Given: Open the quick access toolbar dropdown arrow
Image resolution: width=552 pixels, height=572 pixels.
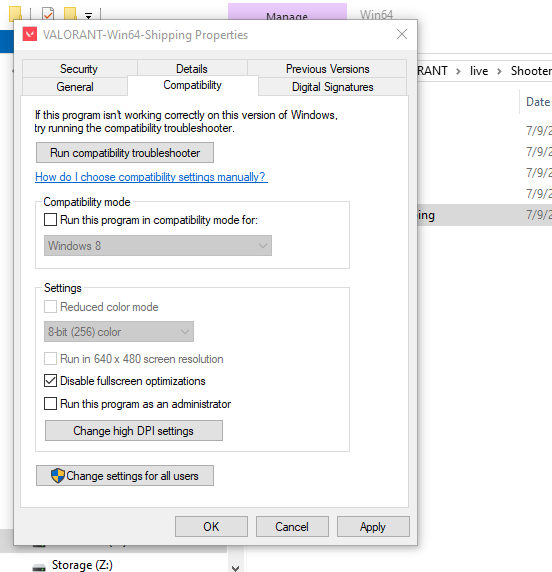Looking at the screenshot, I should tap(88, 15).
